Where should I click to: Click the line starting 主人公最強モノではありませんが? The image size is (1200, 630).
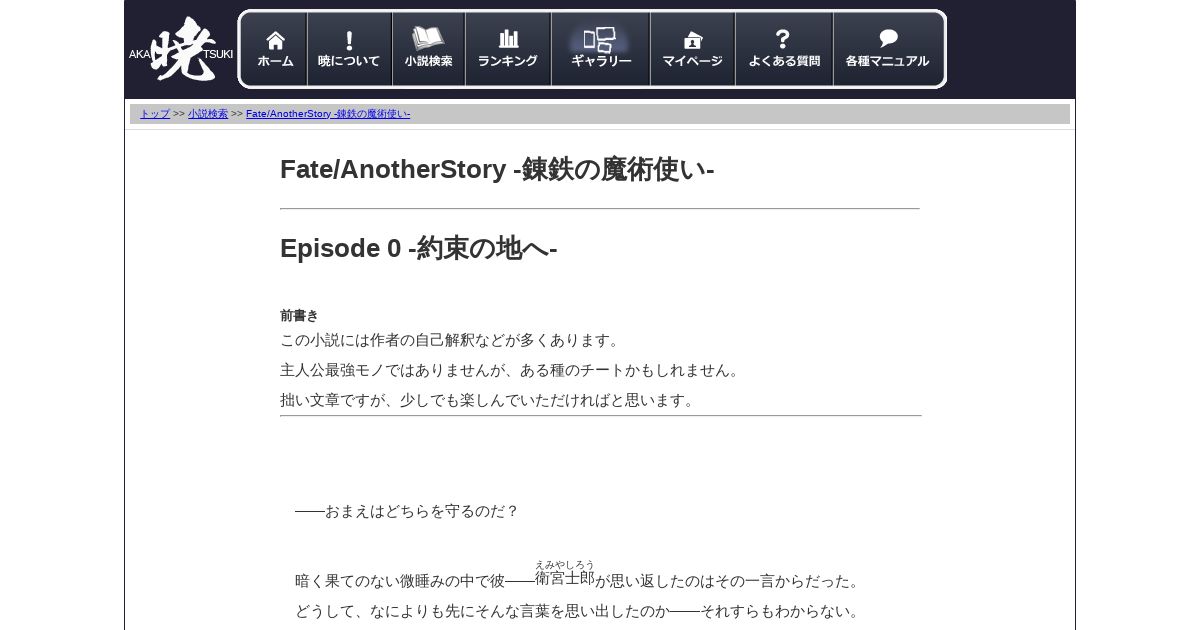pos(512,370)
